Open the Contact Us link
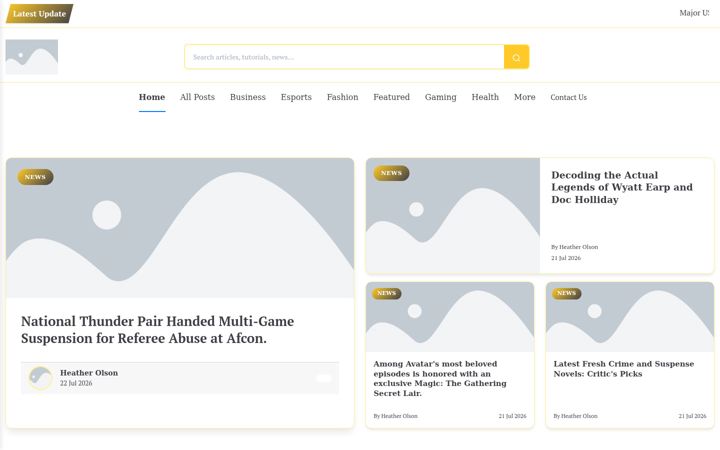This screenshot has height=450, width=720. [x=568, y=97]
